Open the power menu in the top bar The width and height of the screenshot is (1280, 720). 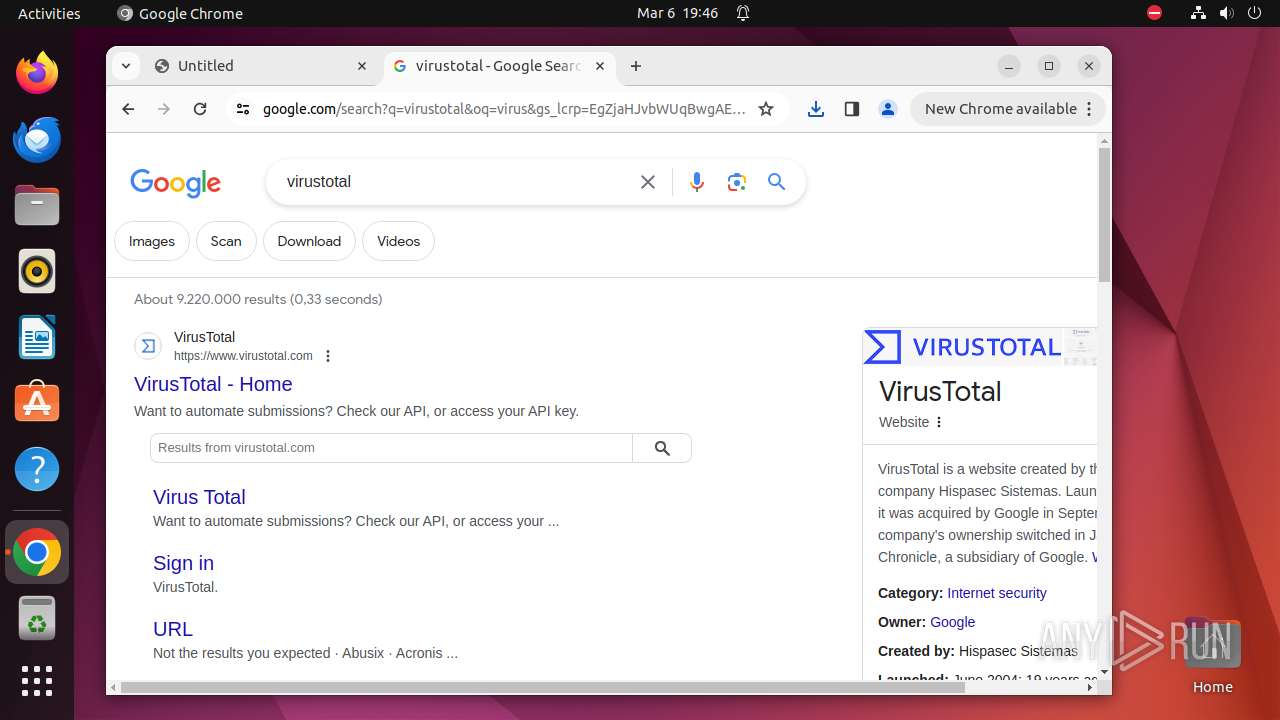[1254, 13]
